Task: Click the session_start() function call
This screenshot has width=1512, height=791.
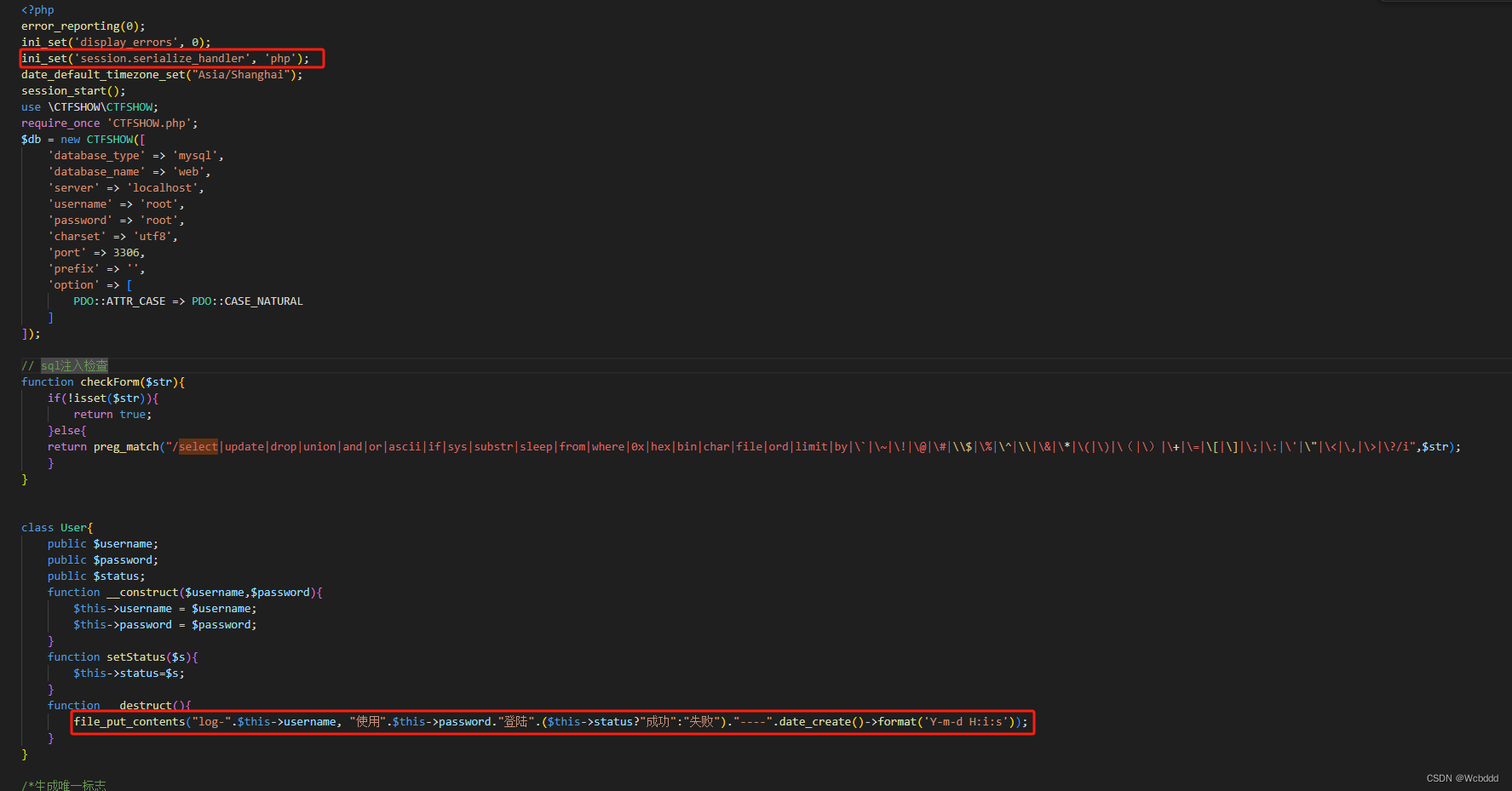Action: pos(72,90)
